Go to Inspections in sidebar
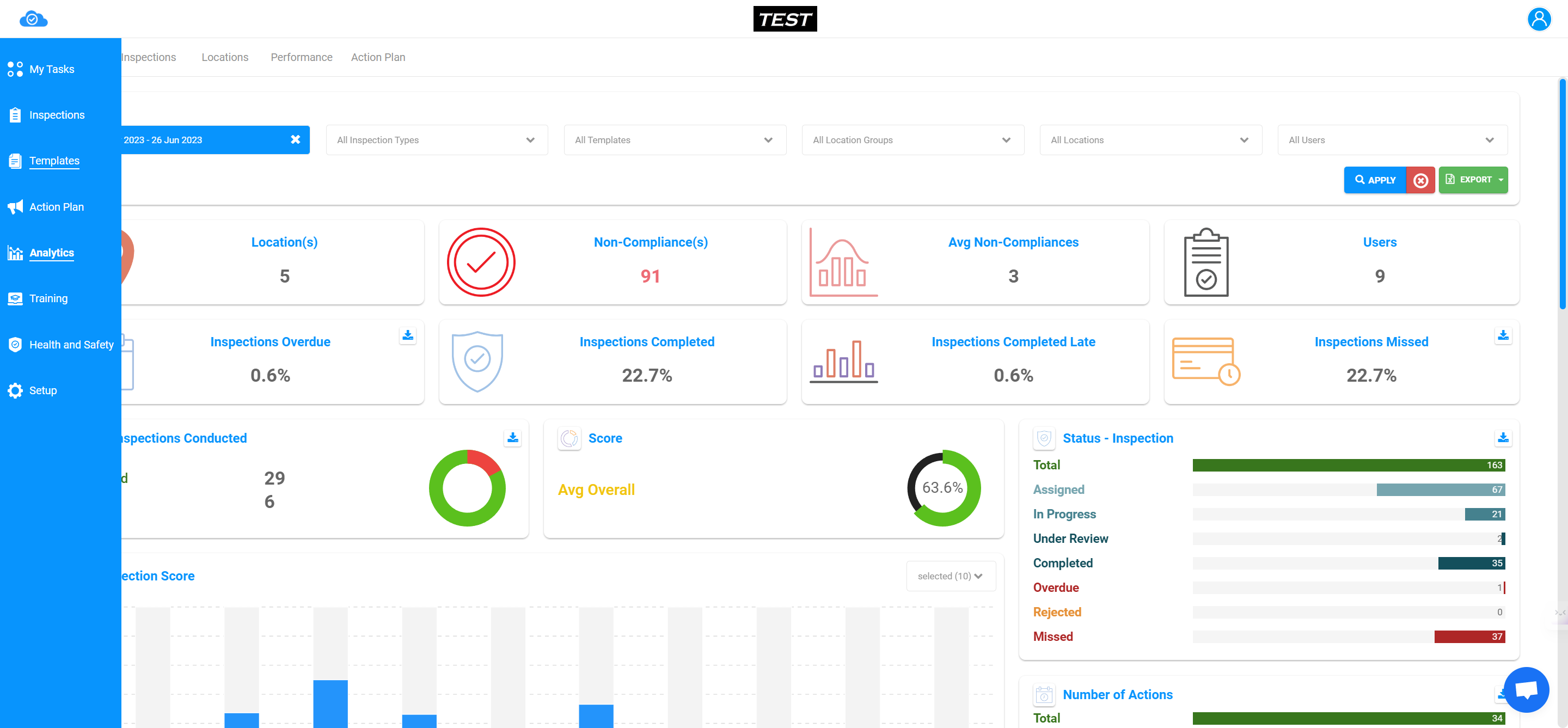Screen dimensions: 1568x728 (x=57, y=115)
